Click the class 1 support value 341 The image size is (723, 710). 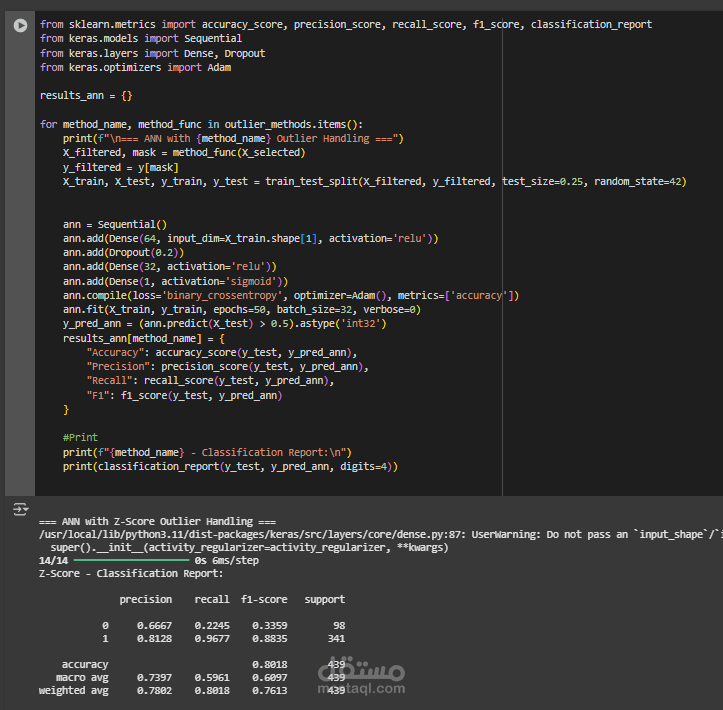point(336,639)
